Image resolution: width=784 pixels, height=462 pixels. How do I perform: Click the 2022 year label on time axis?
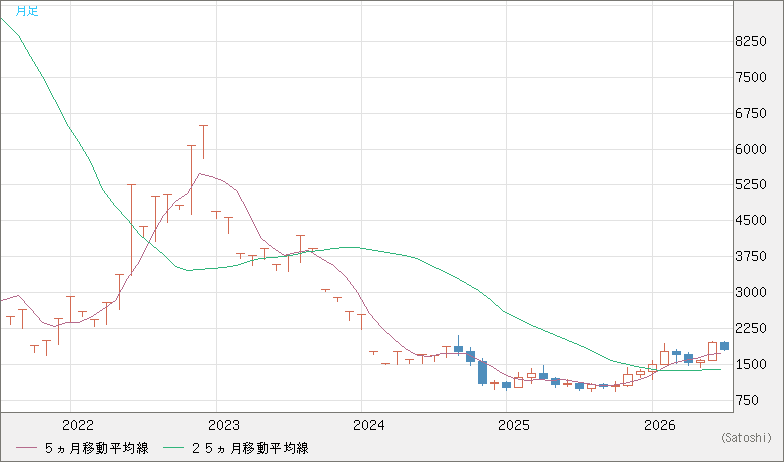[78, 426]
